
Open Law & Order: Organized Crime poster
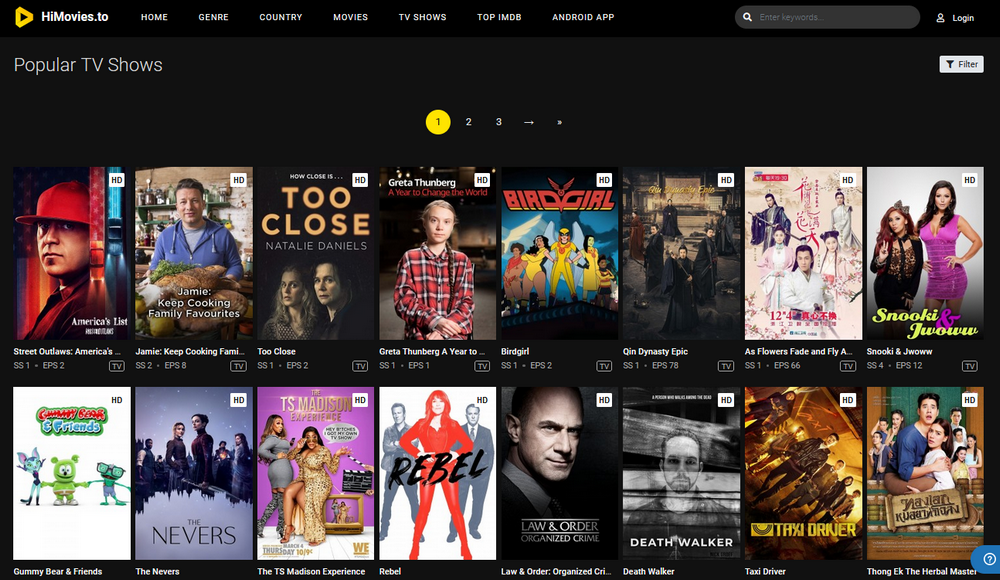coord(559,473)
